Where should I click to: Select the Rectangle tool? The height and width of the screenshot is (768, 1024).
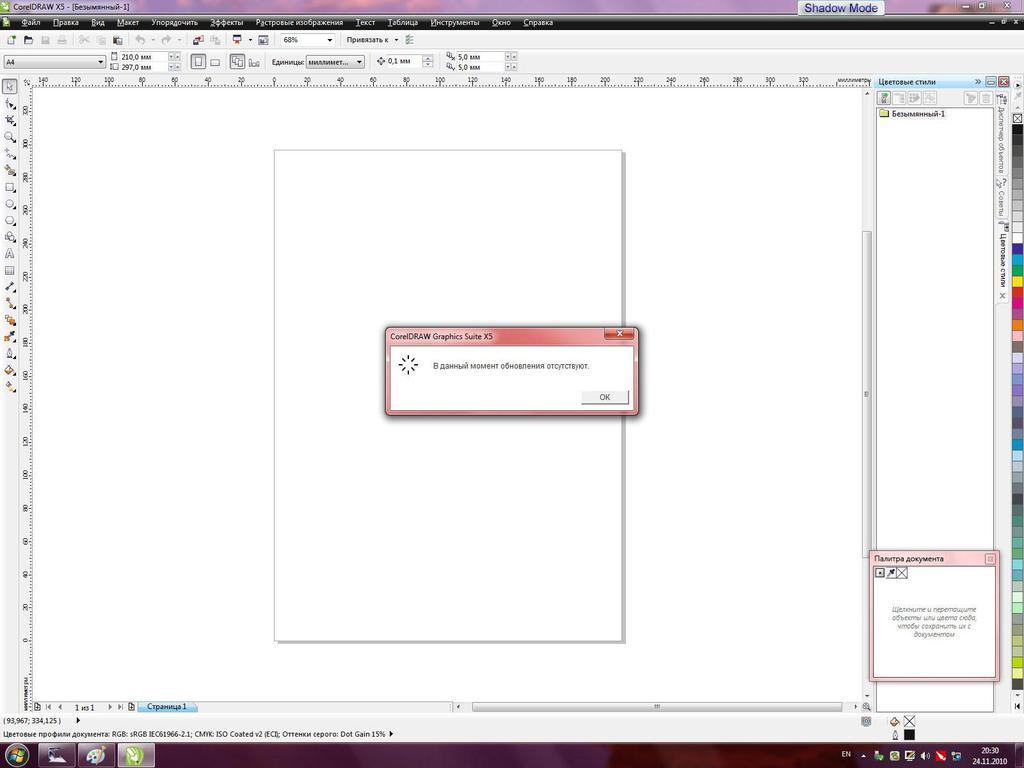coord(10,187)
